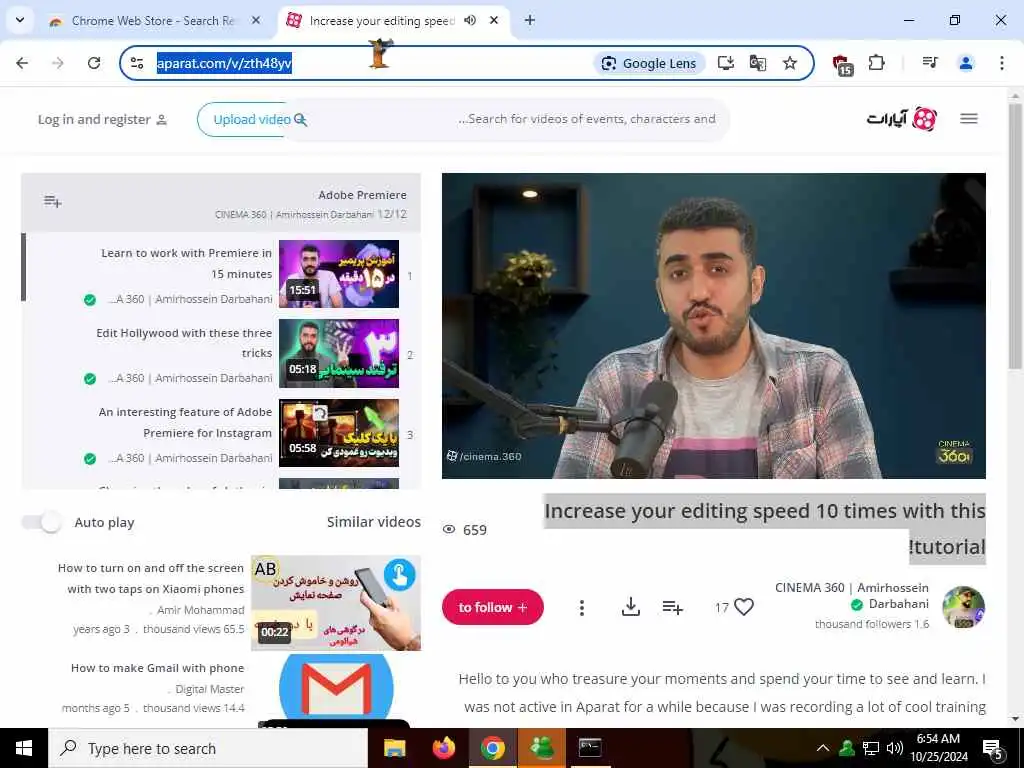Click the aparat.com address bar URL
The height and width of the screenshot is (768, 1024).
point(224,63)
